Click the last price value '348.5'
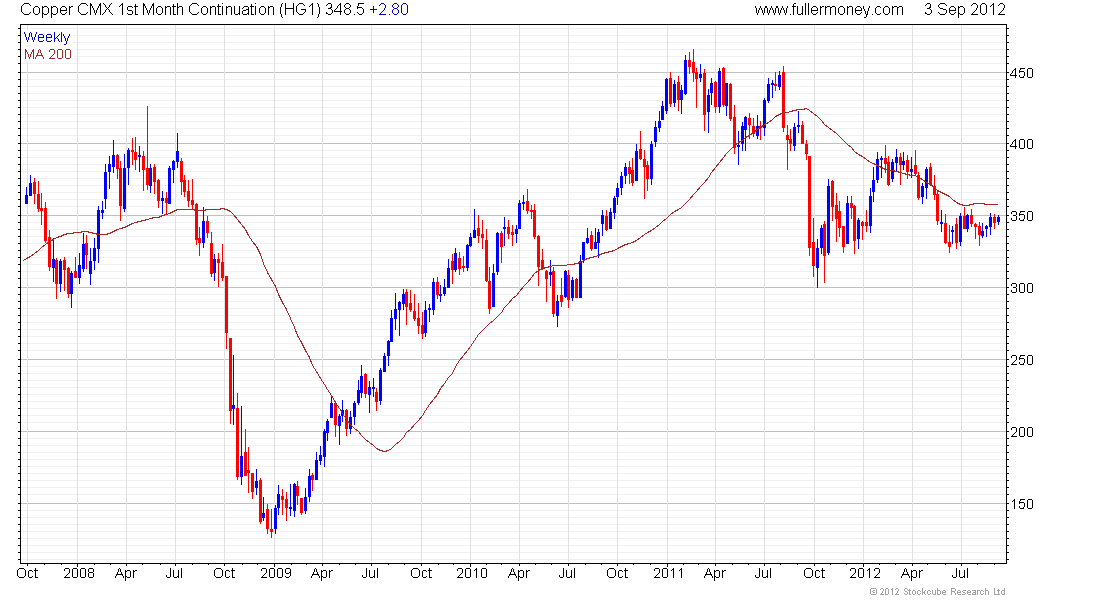 [344, 10]
